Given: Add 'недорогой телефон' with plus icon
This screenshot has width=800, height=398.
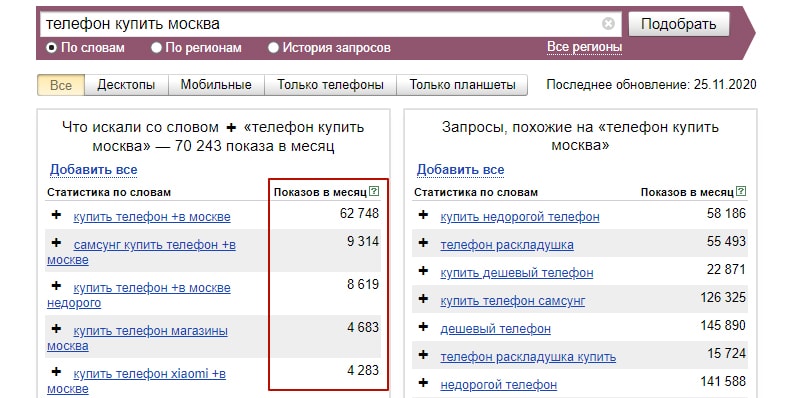Looking at the screenshot, I should coord(423,383).
